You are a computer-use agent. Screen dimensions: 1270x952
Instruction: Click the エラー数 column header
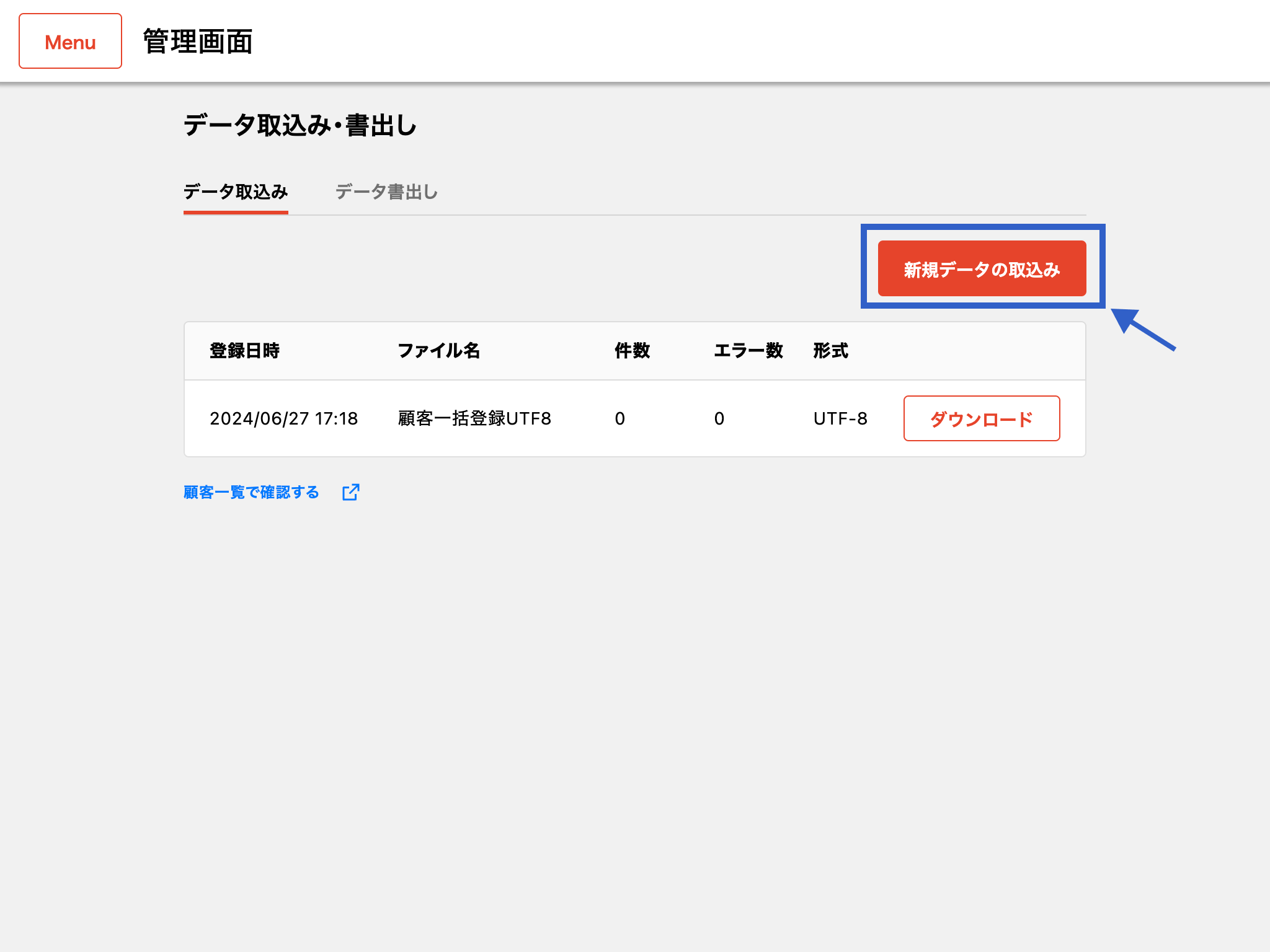tap(748, 351)
